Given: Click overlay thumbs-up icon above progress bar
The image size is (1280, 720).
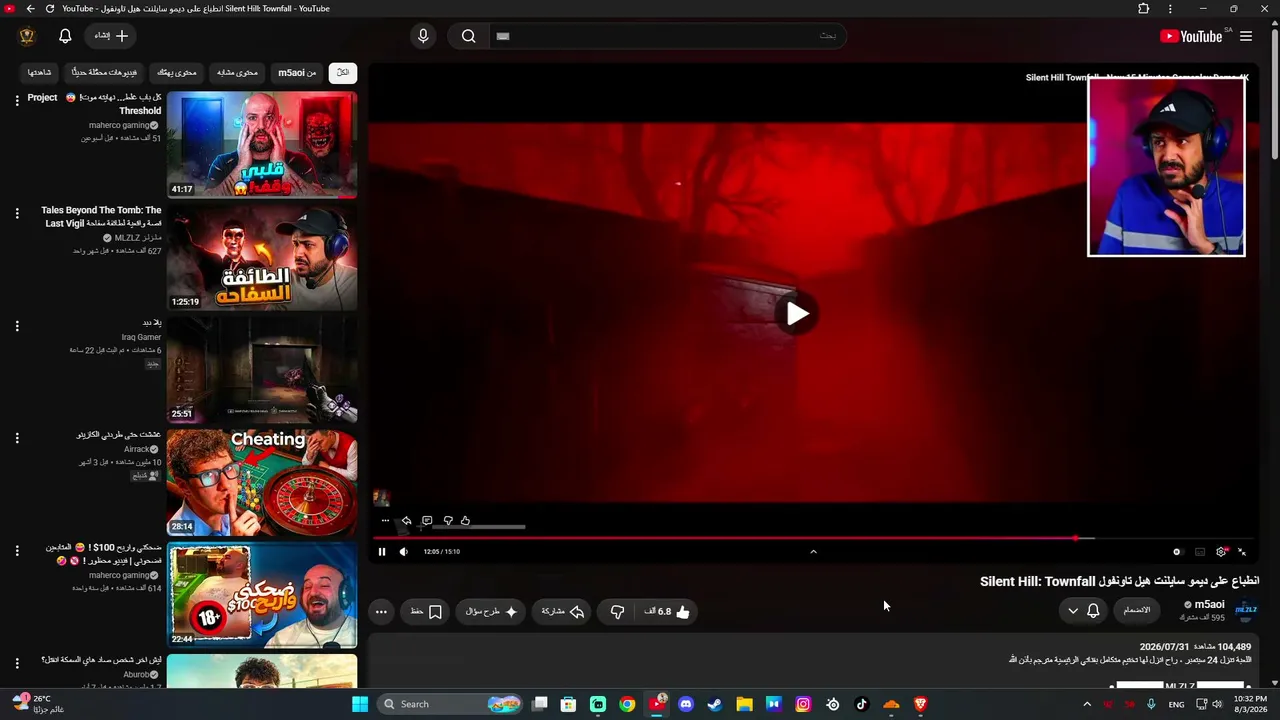Looking at the screenshot, I should (x=465, y=521).
